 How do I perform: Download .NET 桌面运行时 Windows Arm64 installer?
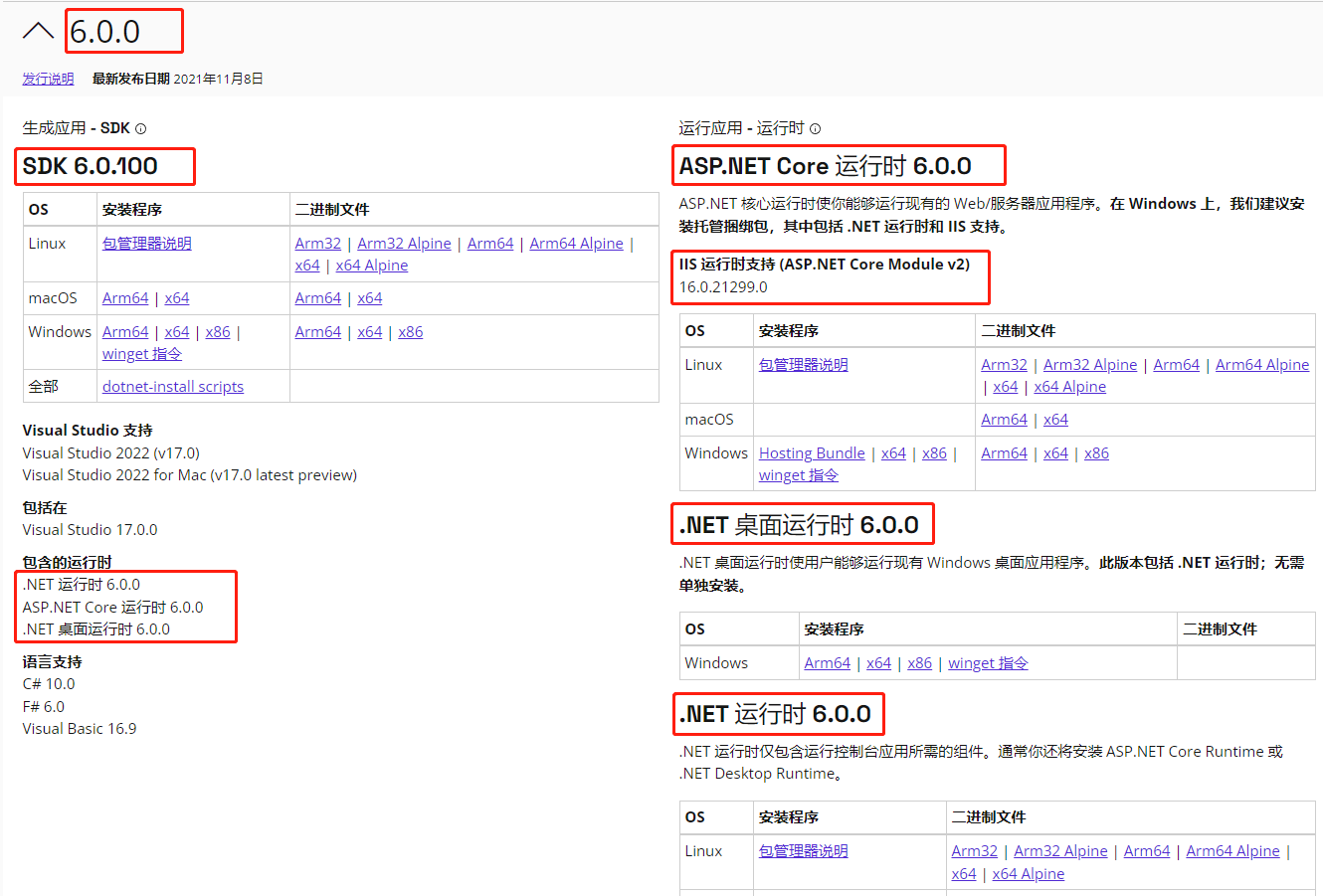(x=828, y=663)
